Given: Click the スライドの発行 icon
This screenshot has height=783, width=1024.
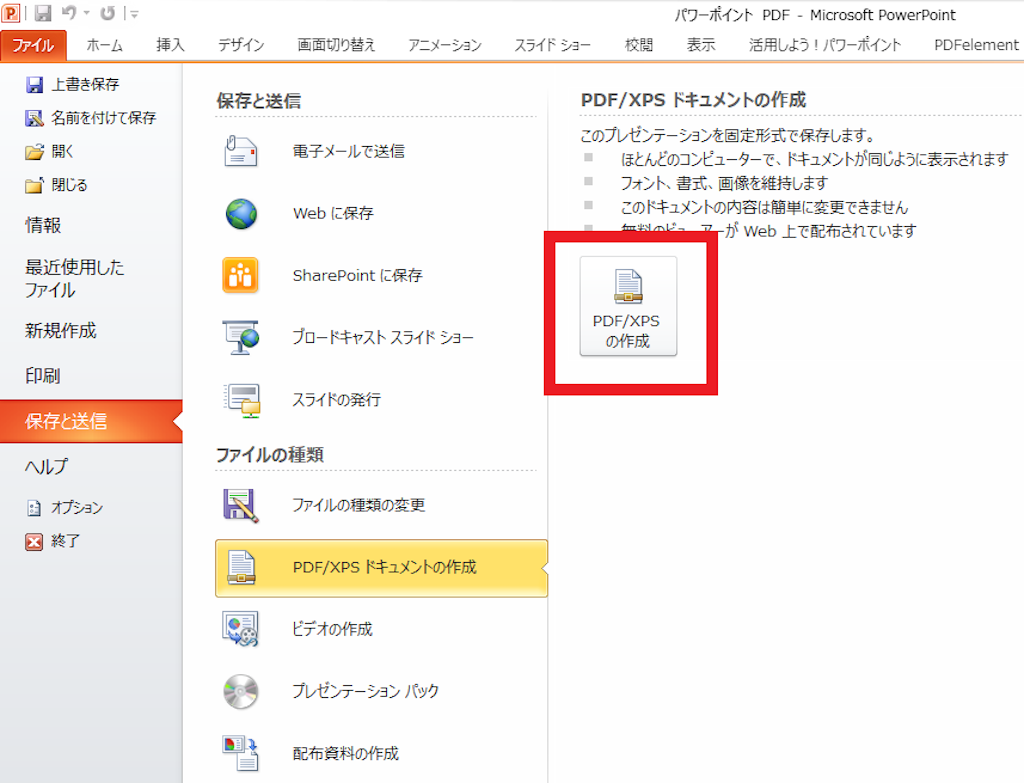Looking at the screenshot, I should [x=242, y=400].
